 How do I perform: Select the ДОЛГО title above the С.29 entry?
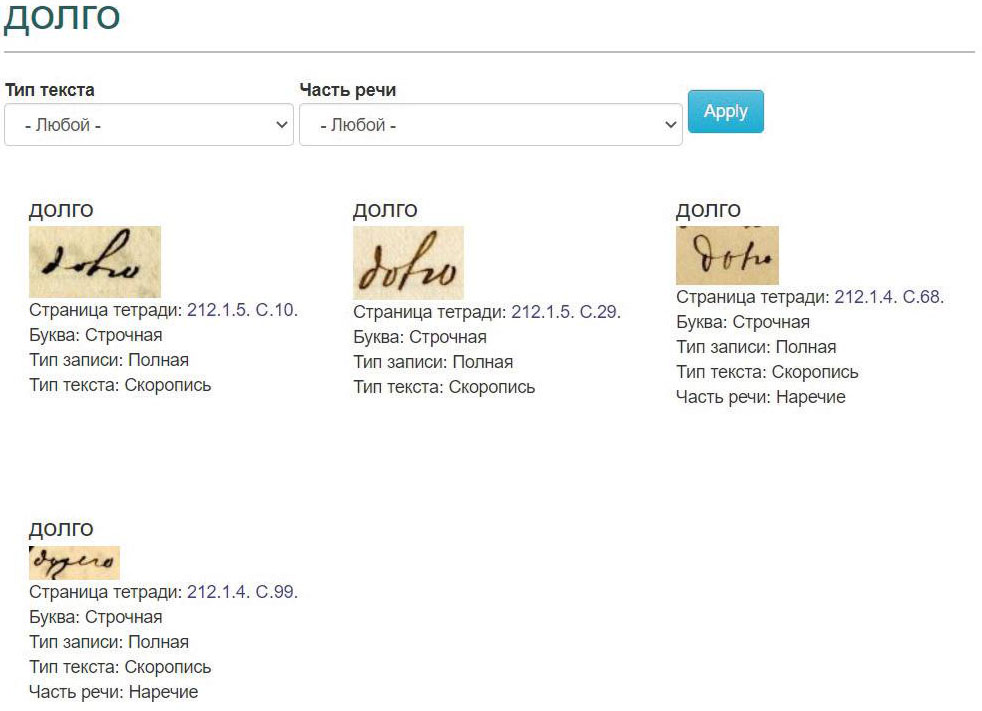pyautogui.click(x=385, y=210)
